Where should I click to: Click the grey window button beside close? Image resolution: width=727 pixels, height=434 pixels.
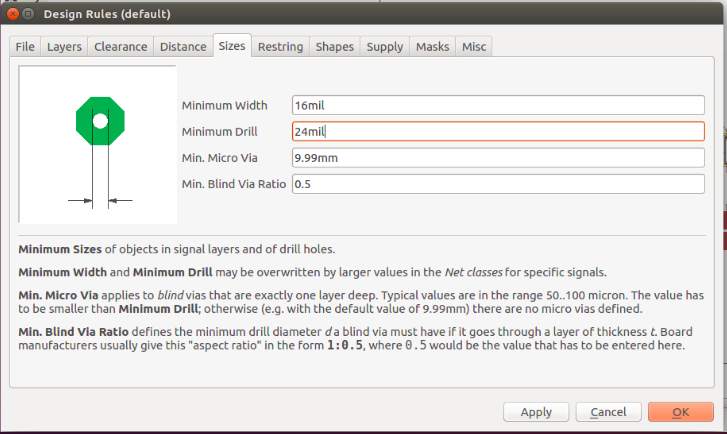pos(29,14)
